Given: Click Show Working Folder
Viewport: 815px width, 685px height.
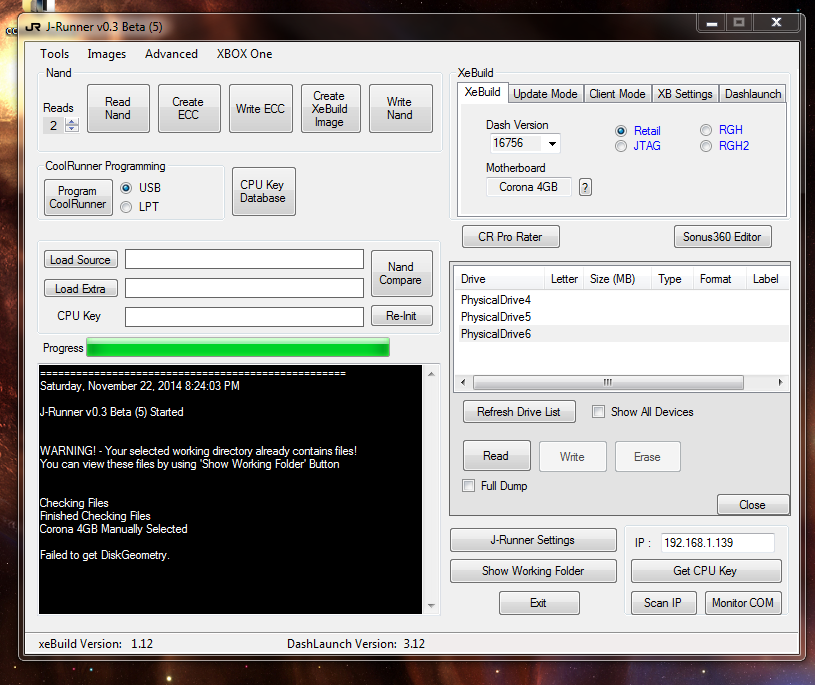Looking at the screenshot, I should [x=533, y=571].
